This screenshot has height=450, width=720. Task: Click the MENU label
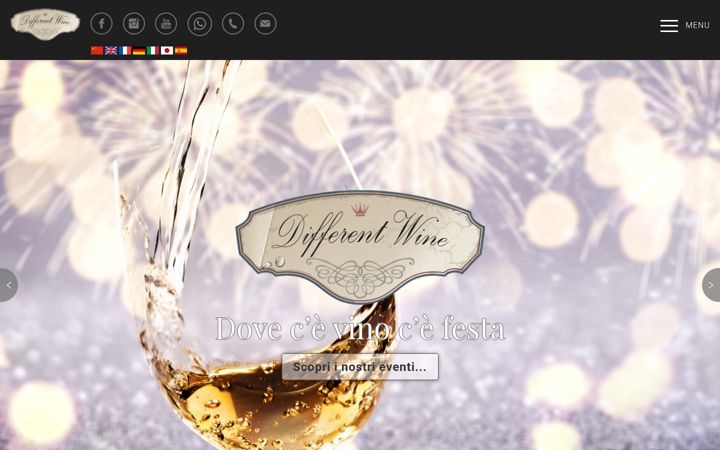[698, 25]
